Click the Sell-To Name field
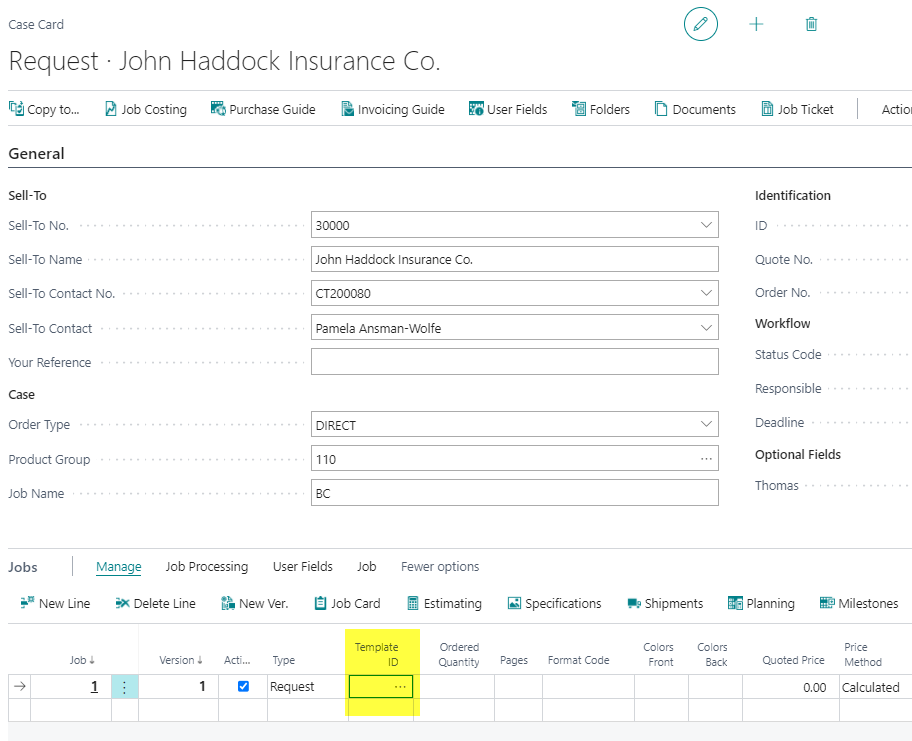912x741 pixels. point(514,259)
